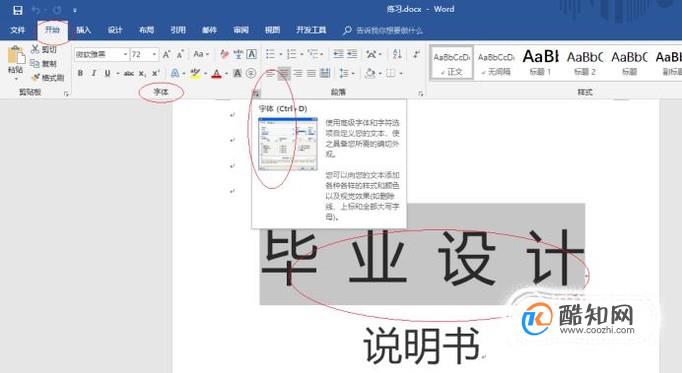Open the Font dialog launcher arrow
The height and width of the screenshot is (373, 682).
pyautogui.click(x=257, y=93)
